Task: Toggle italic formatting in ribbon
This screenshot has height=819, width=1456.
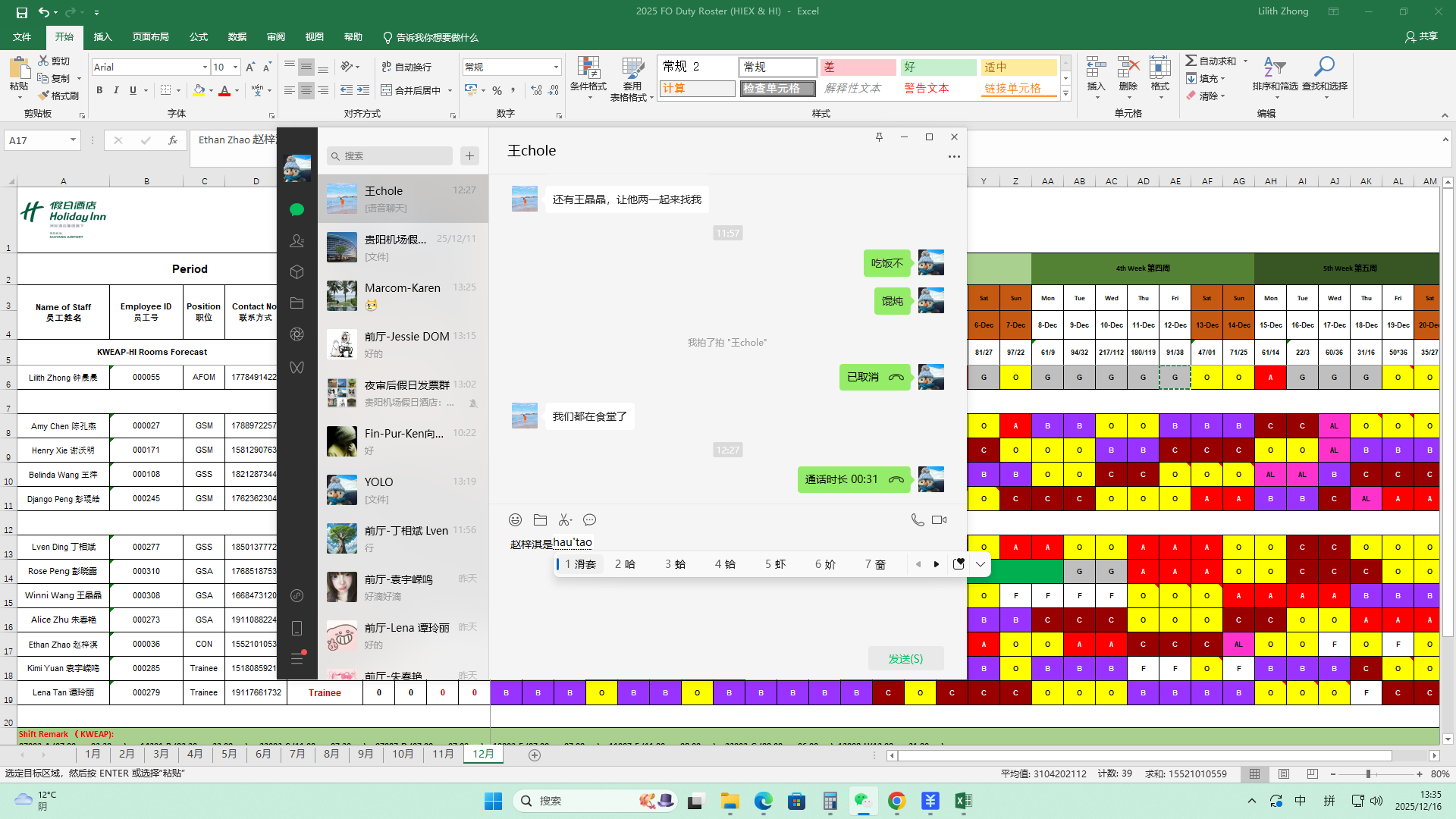Action: coord(116,90)
